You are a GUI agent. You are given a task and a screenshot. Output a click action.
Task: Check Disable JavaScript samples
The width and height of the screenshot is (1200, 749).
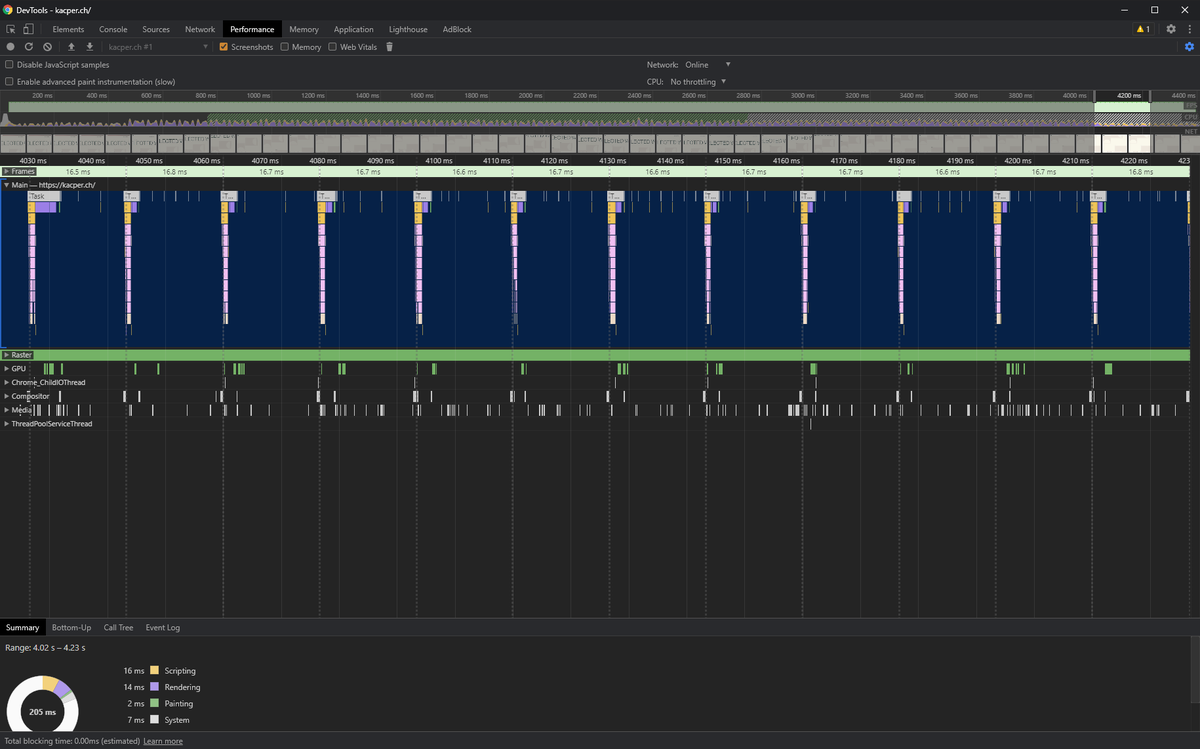[x=10, y=65]
